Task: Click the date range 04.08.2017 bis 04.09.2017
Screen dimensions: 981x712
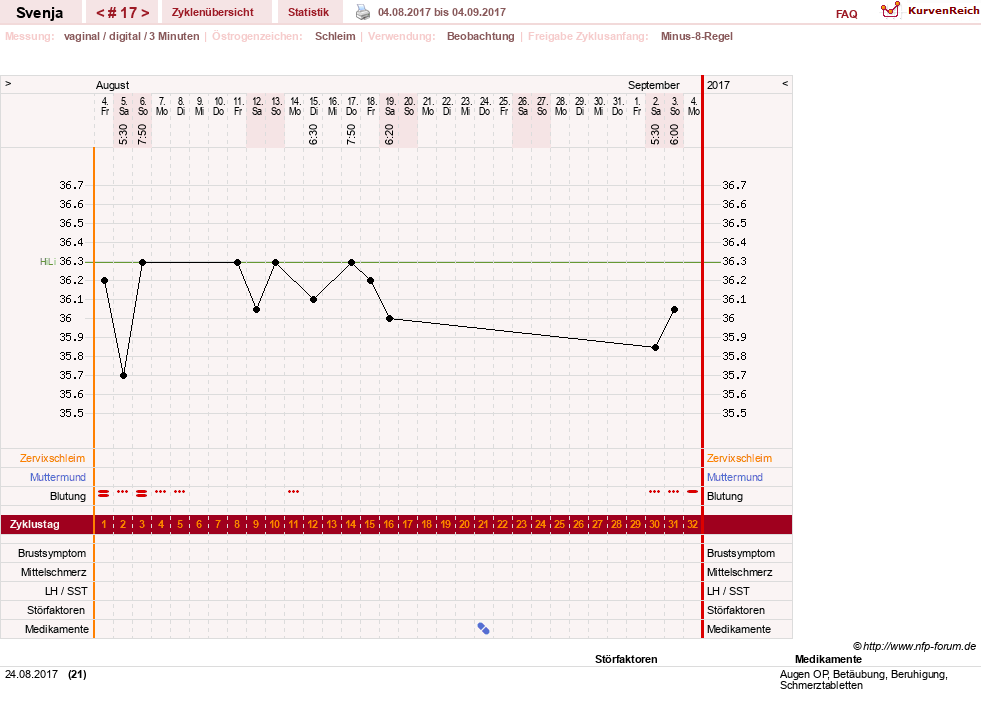Action: tap(442, 12)
